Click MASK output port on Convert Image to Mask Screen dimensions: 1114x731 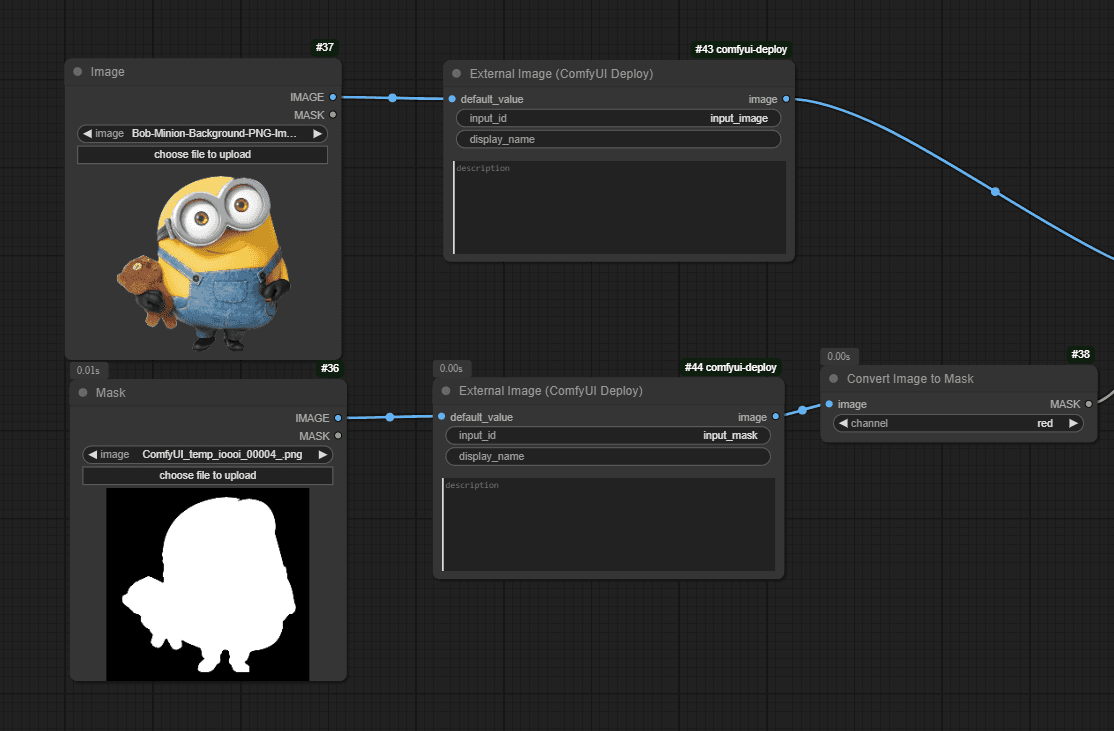[1088, 404]
